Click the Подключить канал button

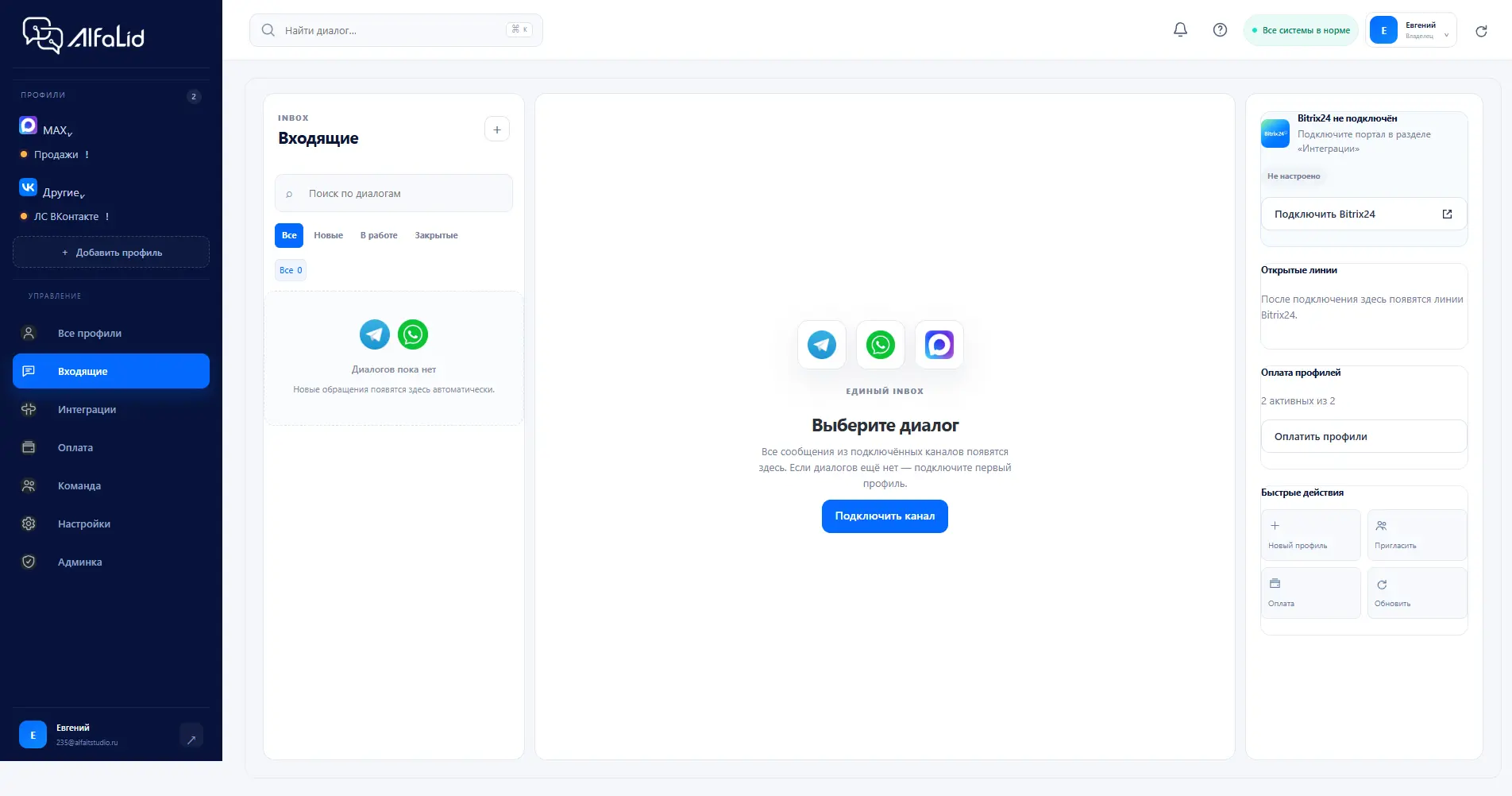click(885, 516)
